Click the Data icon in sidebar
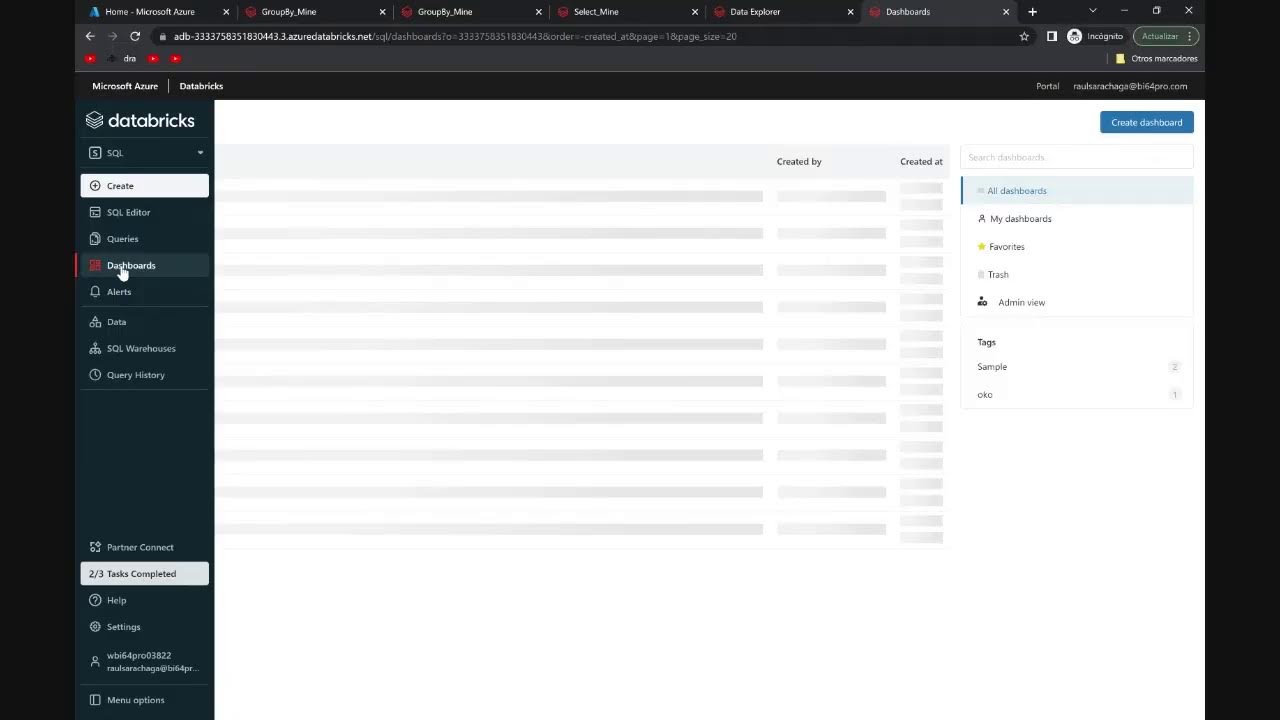The width and height of the screenshot is (1280, 720). pos(95,322)
